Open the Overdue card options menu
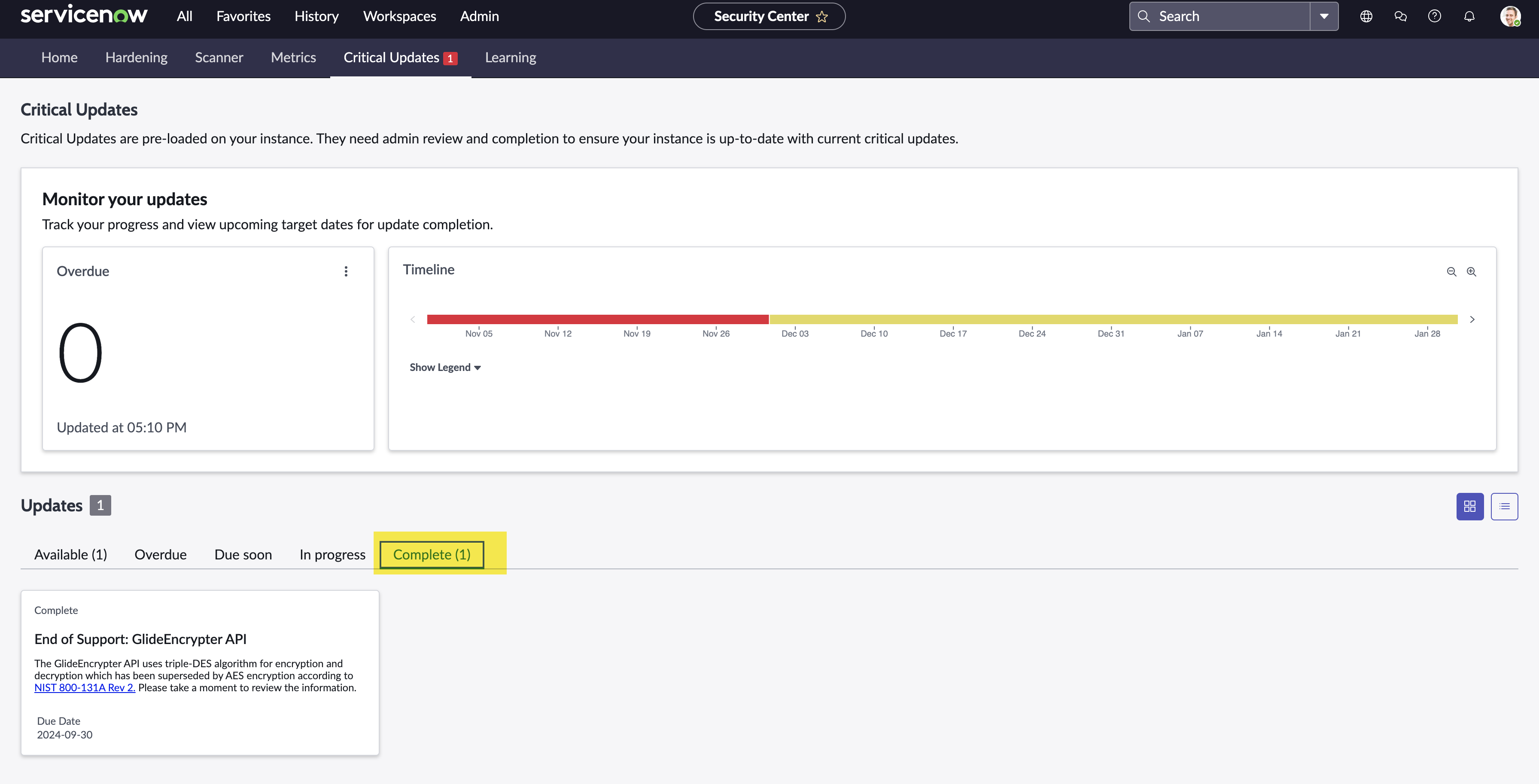This screenshot has width=1539, height=784. point(346,271)
